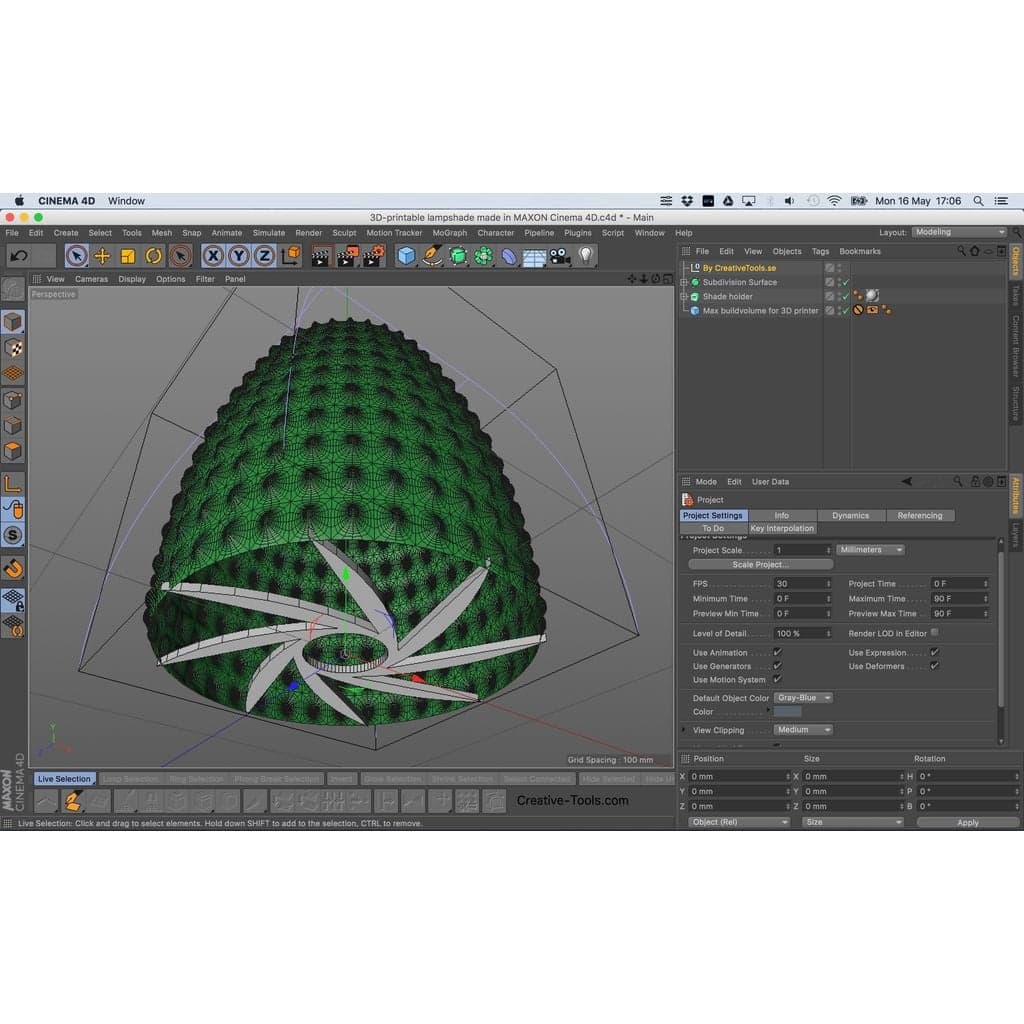This screenshot has width=1024, height=1024.
Task: Add a Light object
Action: click(x=586, y=255)
